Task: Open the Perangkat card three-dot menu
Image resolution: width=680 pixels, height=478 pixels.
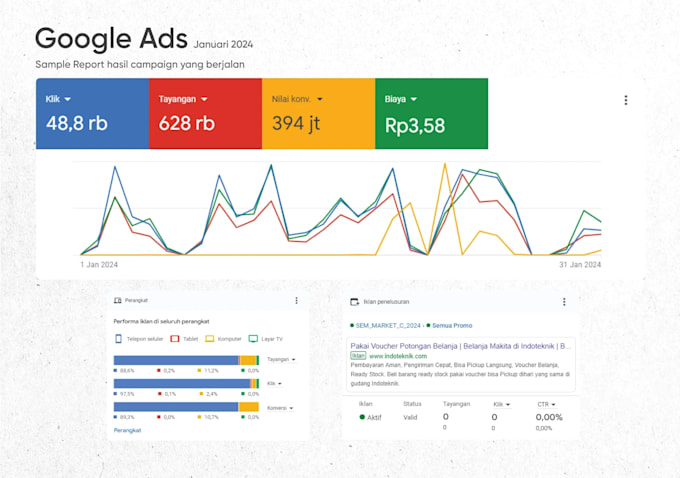Action: 297,300
